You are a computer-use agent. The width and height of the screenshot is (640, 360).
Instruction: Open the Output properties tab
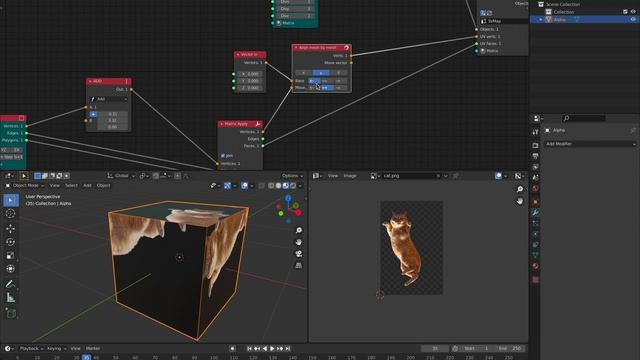tap(536, 156)
